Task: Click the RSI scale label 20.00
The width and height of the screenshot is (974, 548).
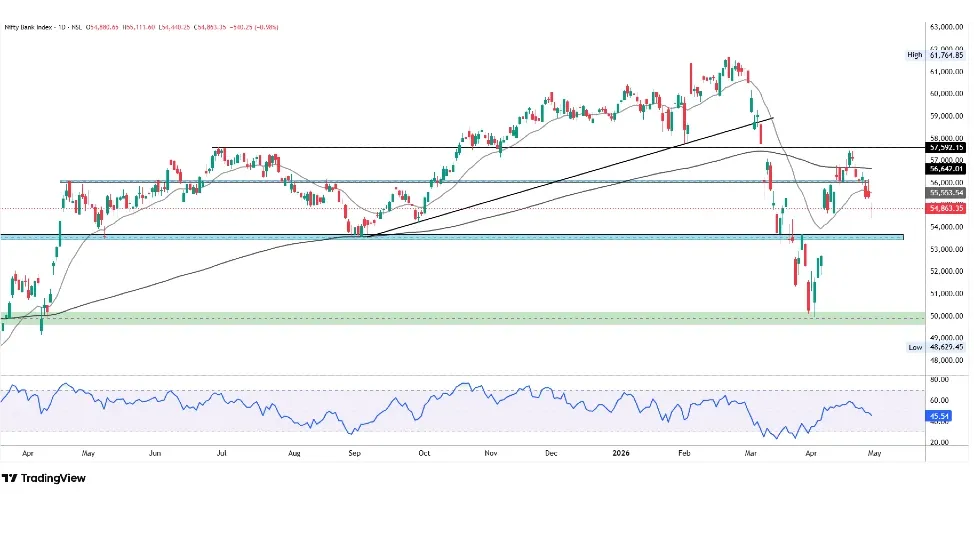Action: [x=939, y=442]
